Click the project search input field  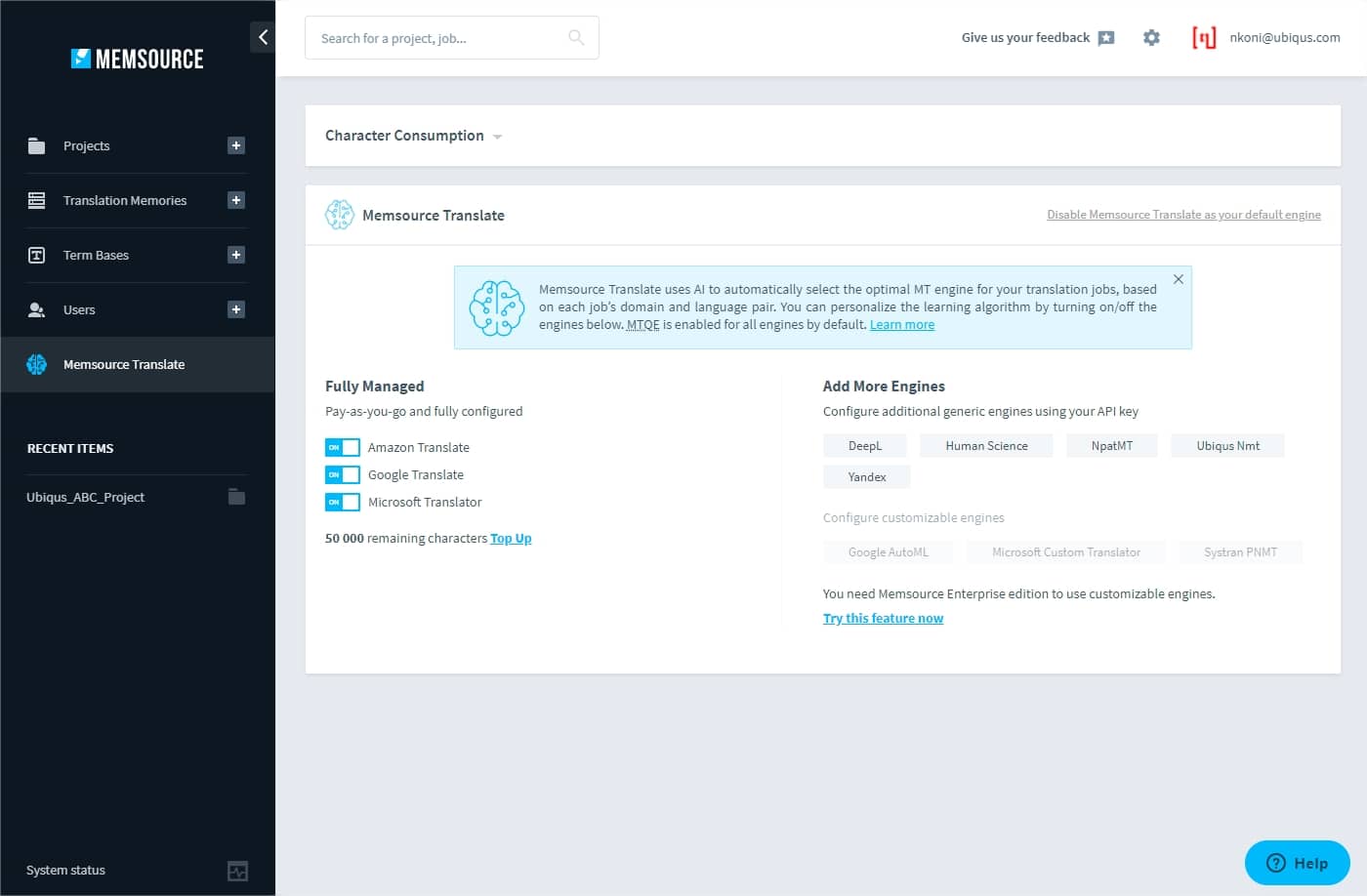pos(452,37)
